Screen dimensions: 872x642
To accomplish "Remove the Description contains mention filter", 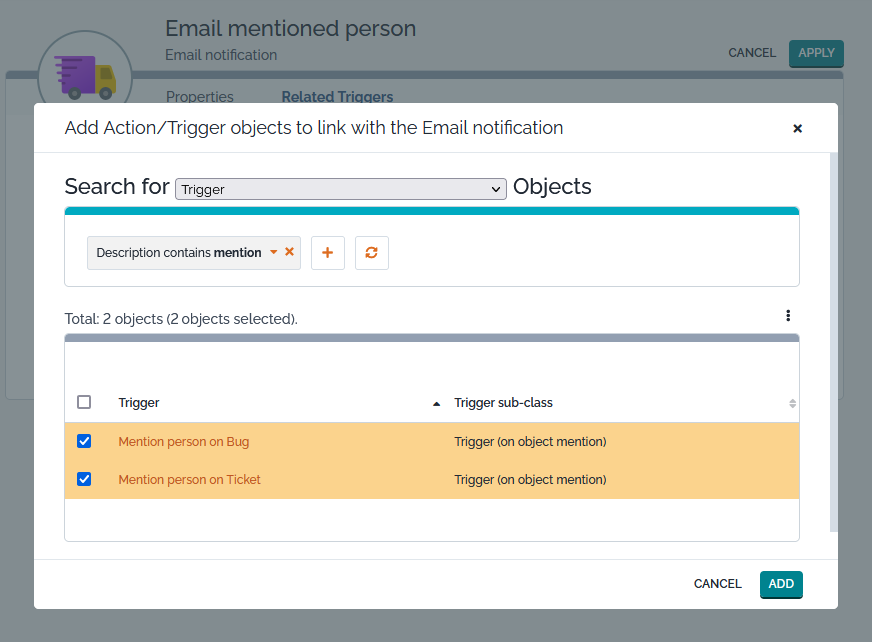I will (x=289, y=253).
